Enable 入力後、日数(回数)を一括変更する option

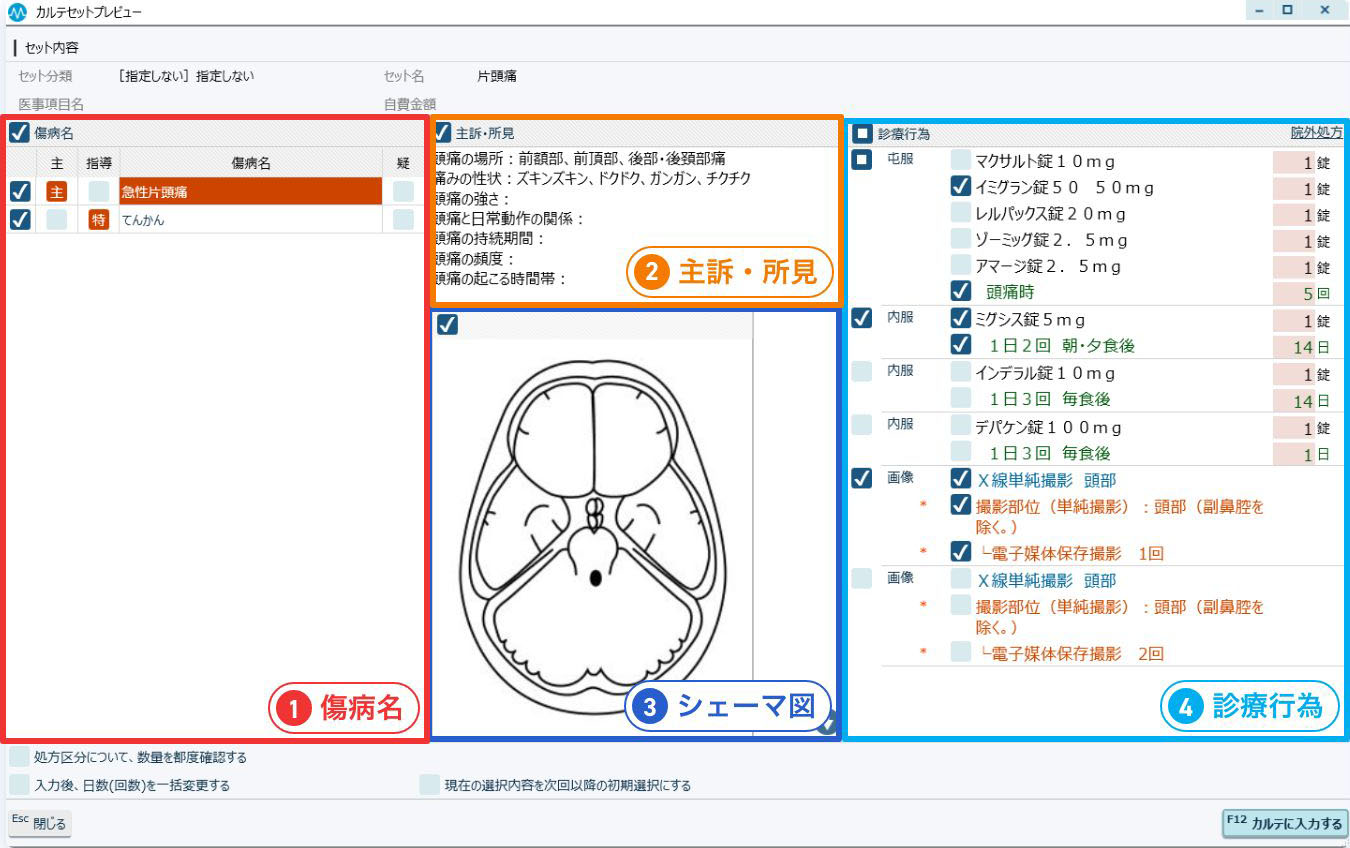[x=19, y=785]
